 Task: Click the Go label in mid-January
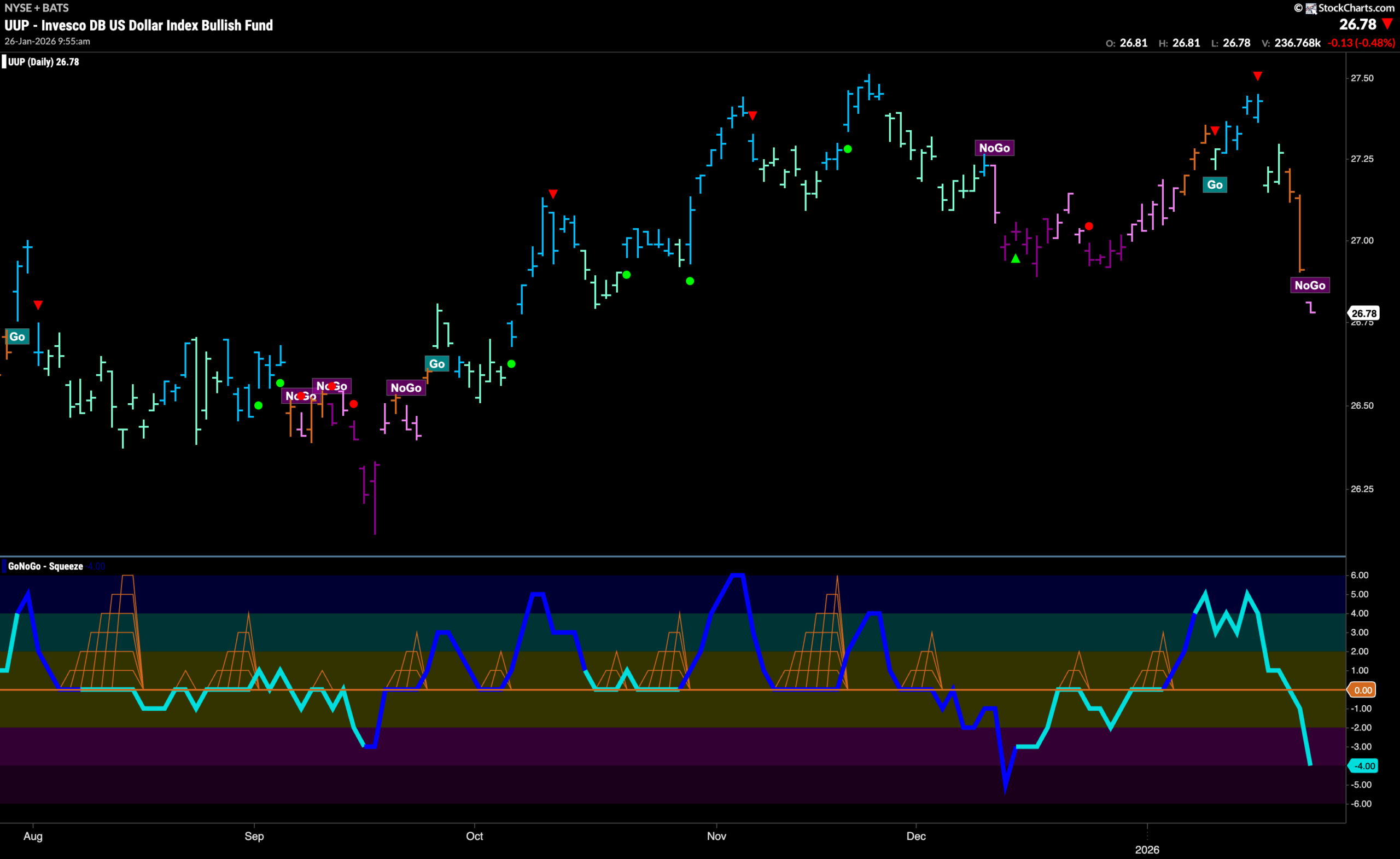tap(1215, 185)
